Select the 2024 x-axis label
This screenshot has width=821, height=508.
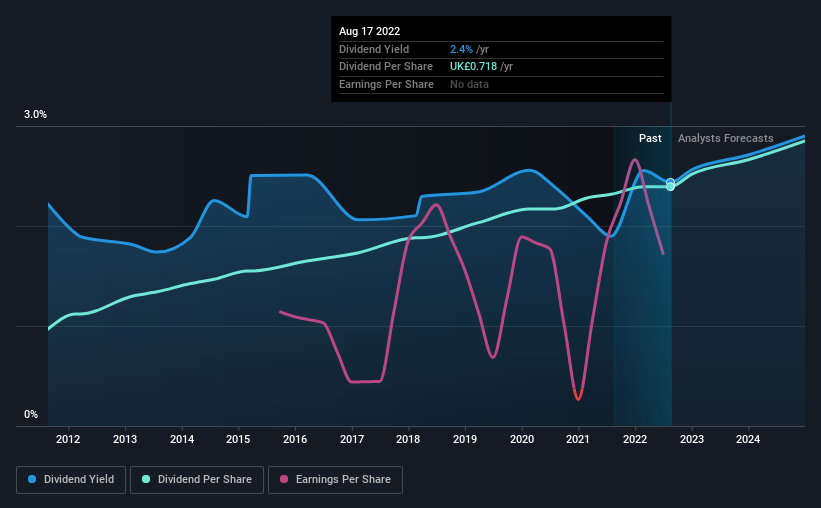pos(748,439)
